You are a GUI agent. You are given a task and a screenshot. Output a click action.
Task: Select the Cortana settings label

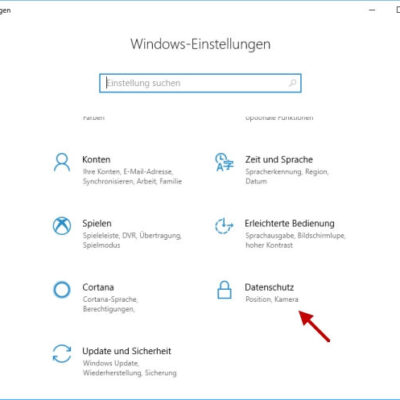coord(98,287)
